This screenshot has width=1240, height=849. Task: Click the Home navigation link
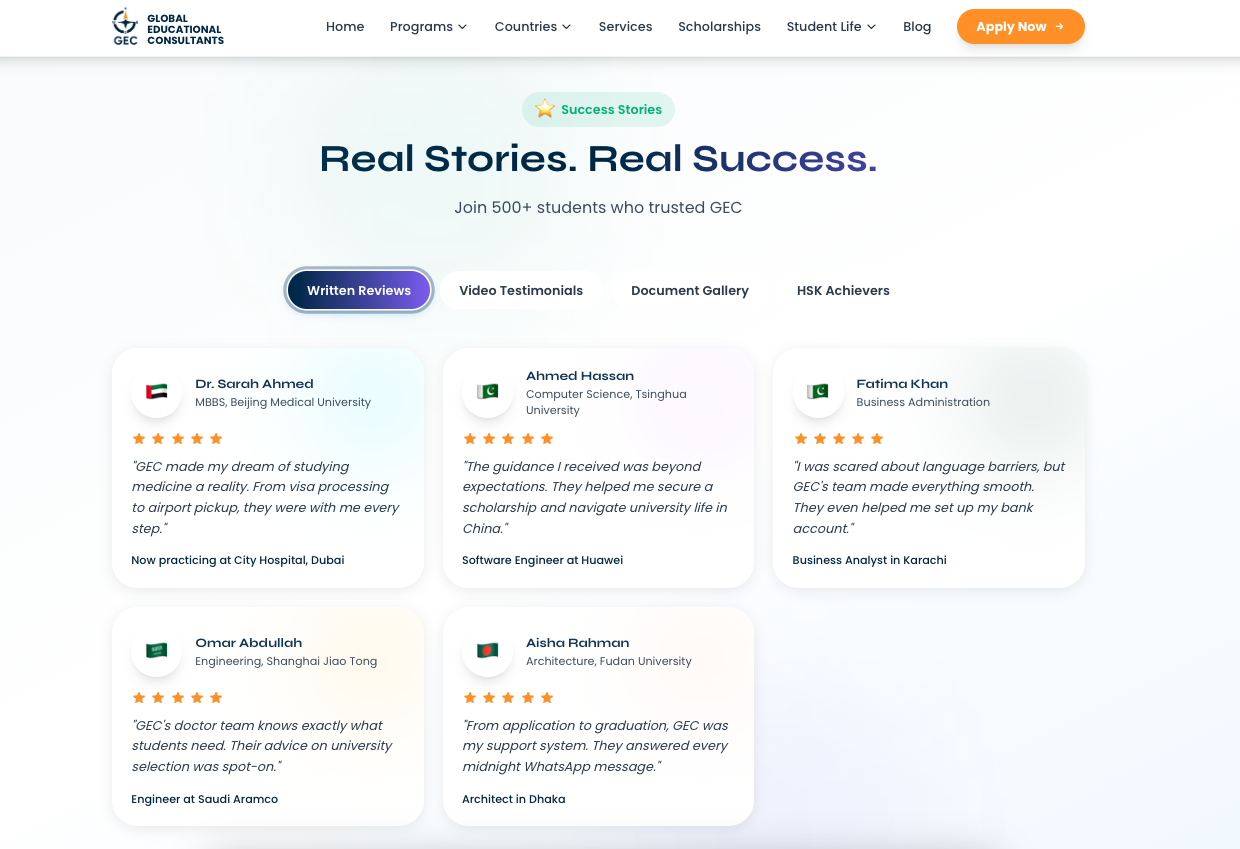pyautogui.click(x=345, y=27)
